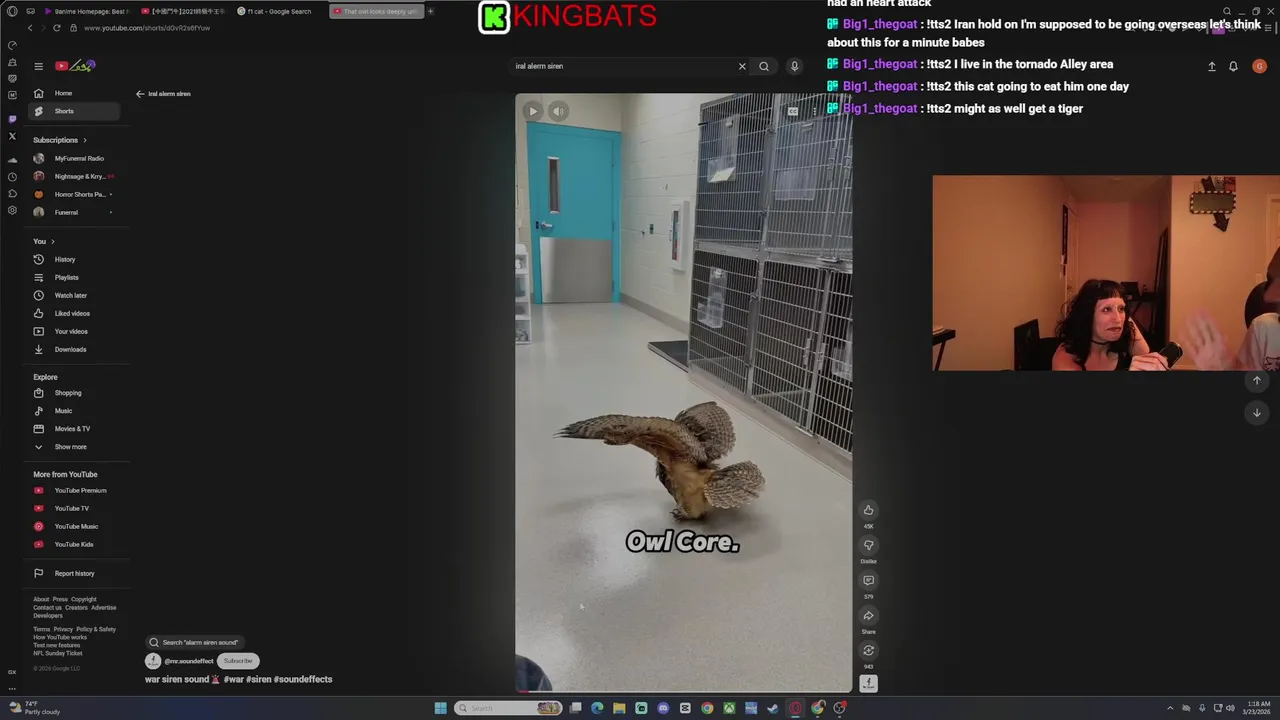Click the Remix button
Viewport: 1280px width, 720px height.
point(868,651)
